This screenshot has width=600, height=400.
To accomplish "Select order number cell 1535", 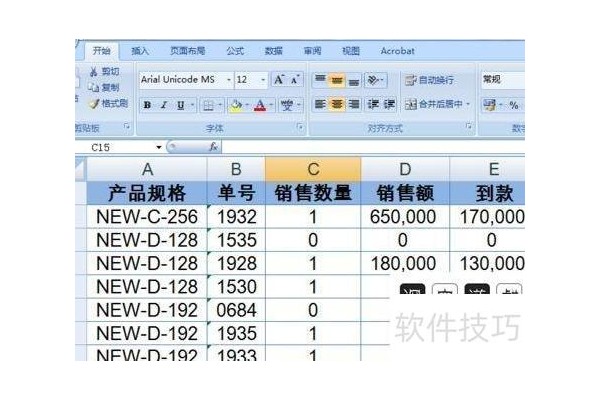I will click(236, 240).
